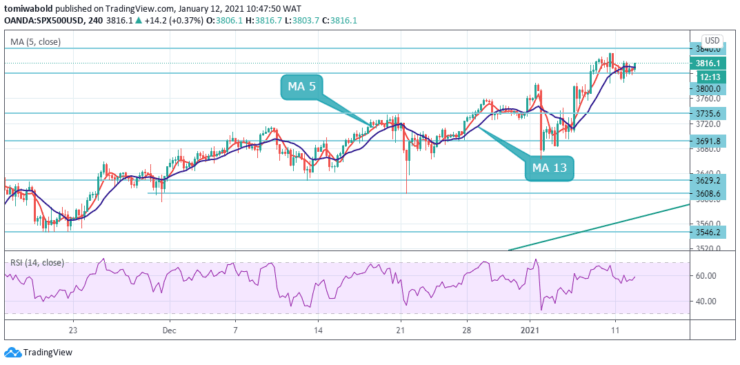Click the RSI 40.00 scale label
Screen dimensions: 740x365
(706, 301)
